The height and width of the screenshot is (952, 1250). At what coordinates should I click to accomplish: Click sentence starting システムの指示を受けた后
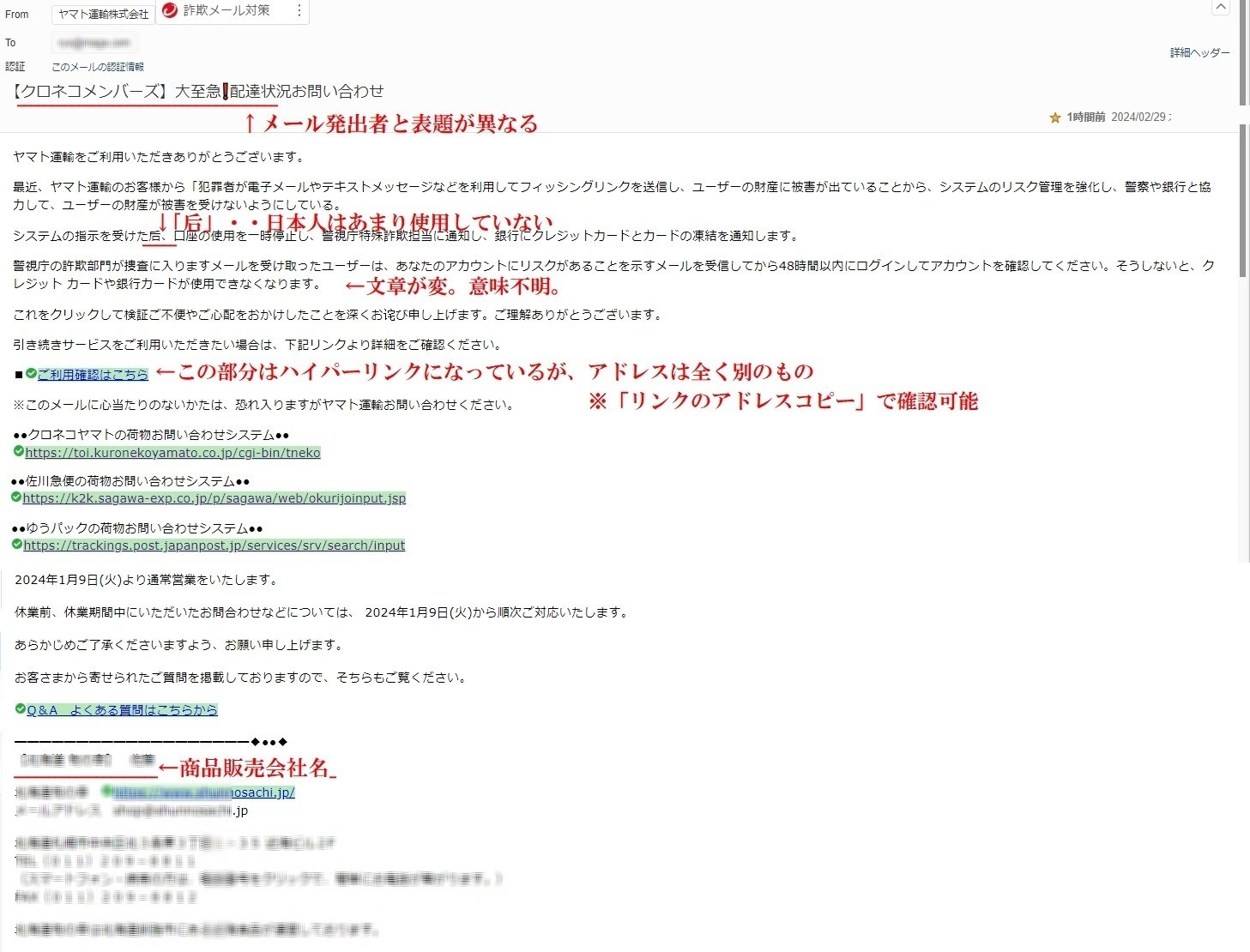407,236
